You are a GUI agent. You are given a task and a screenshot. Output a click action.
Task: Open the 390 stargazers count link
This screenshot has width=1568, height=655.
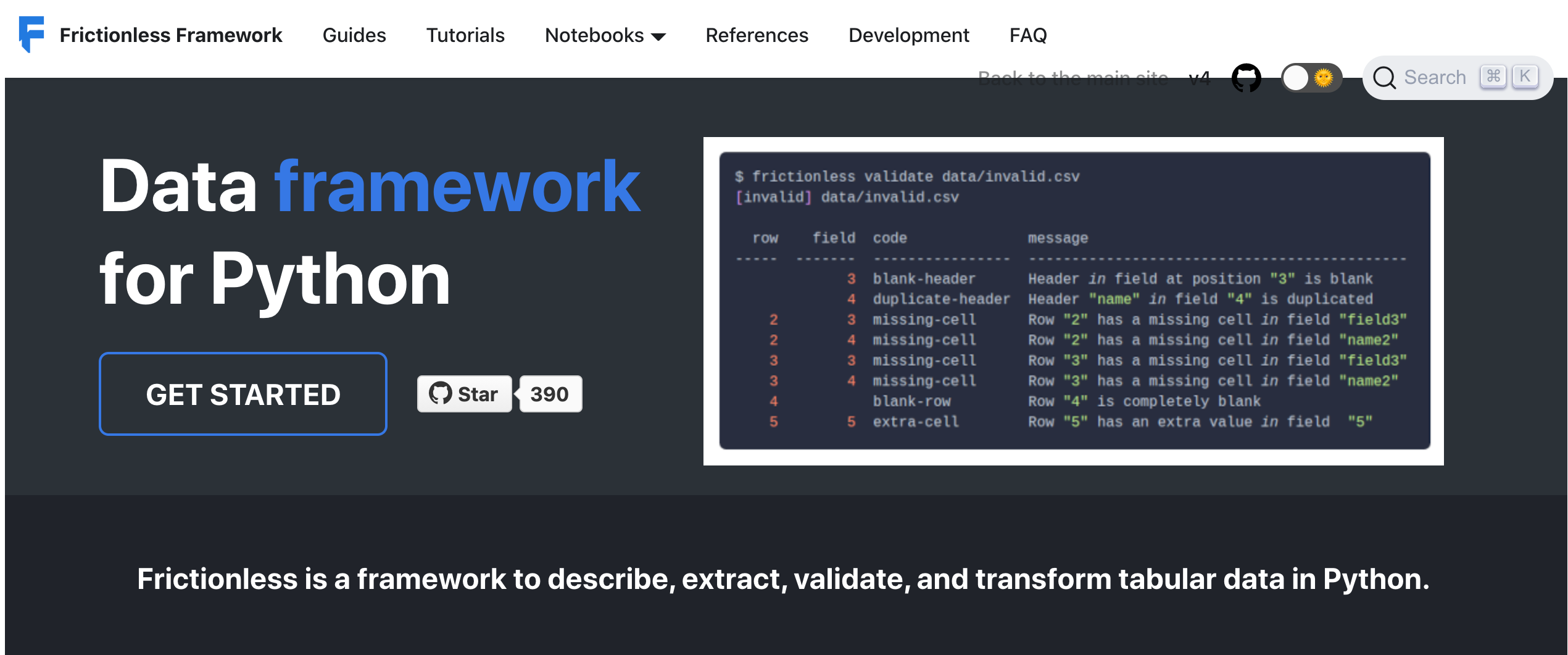click(x=550, y=394)
